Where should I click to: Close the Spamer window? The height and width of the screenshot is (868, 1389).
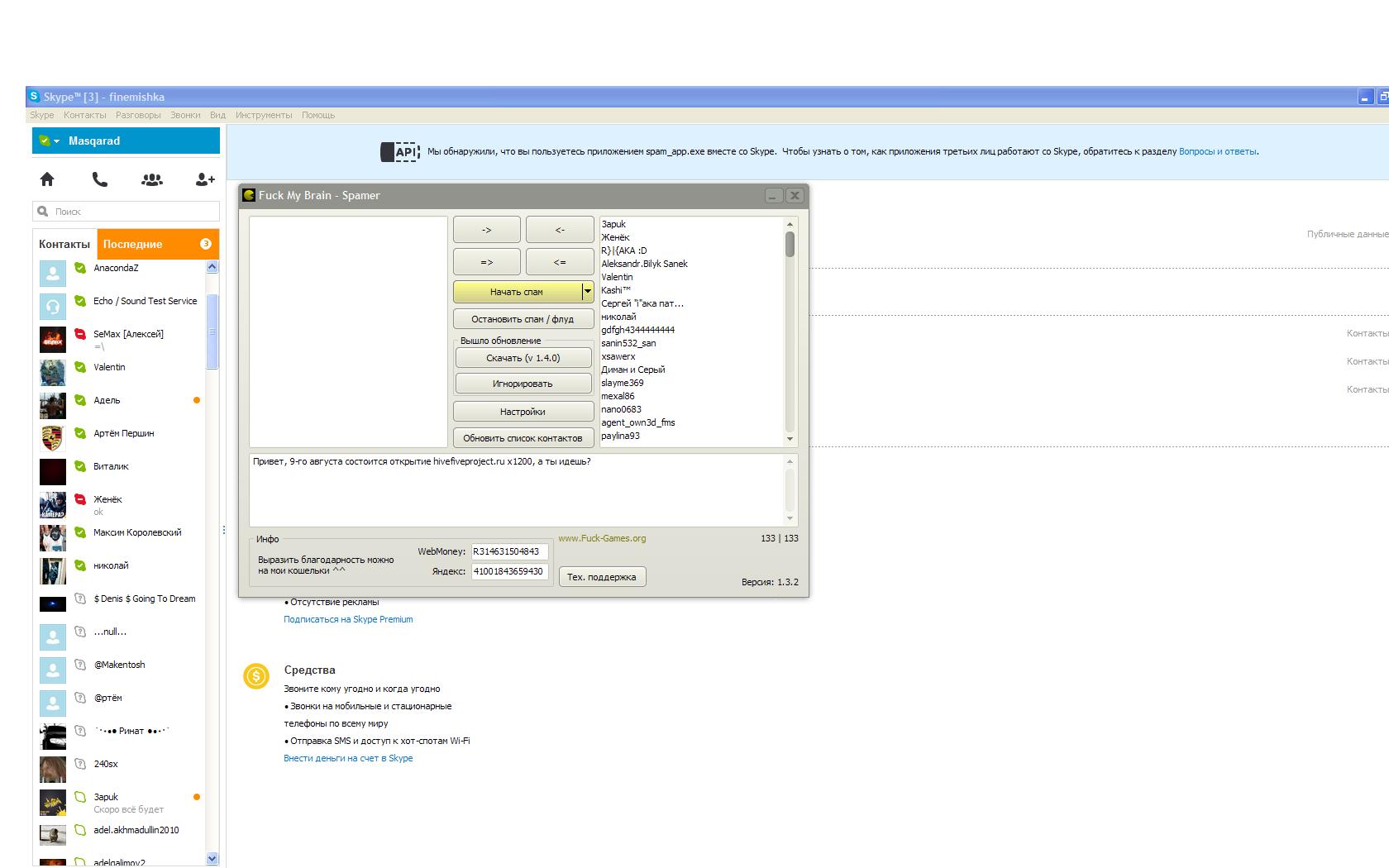(x=795, y=196)
